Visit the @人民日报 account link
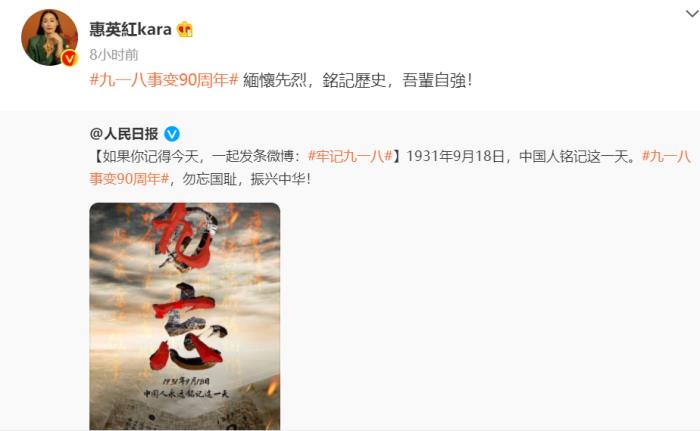Screen dimensions: 700x431 pos(124,134)
